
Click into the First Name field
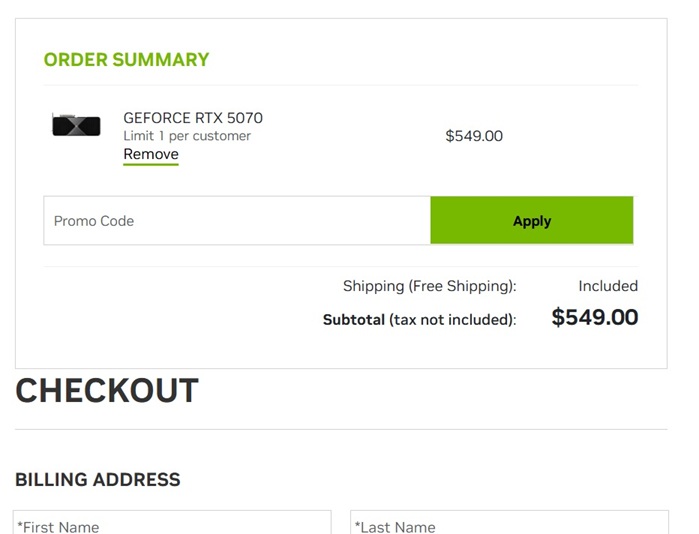[x=172, y=524]
